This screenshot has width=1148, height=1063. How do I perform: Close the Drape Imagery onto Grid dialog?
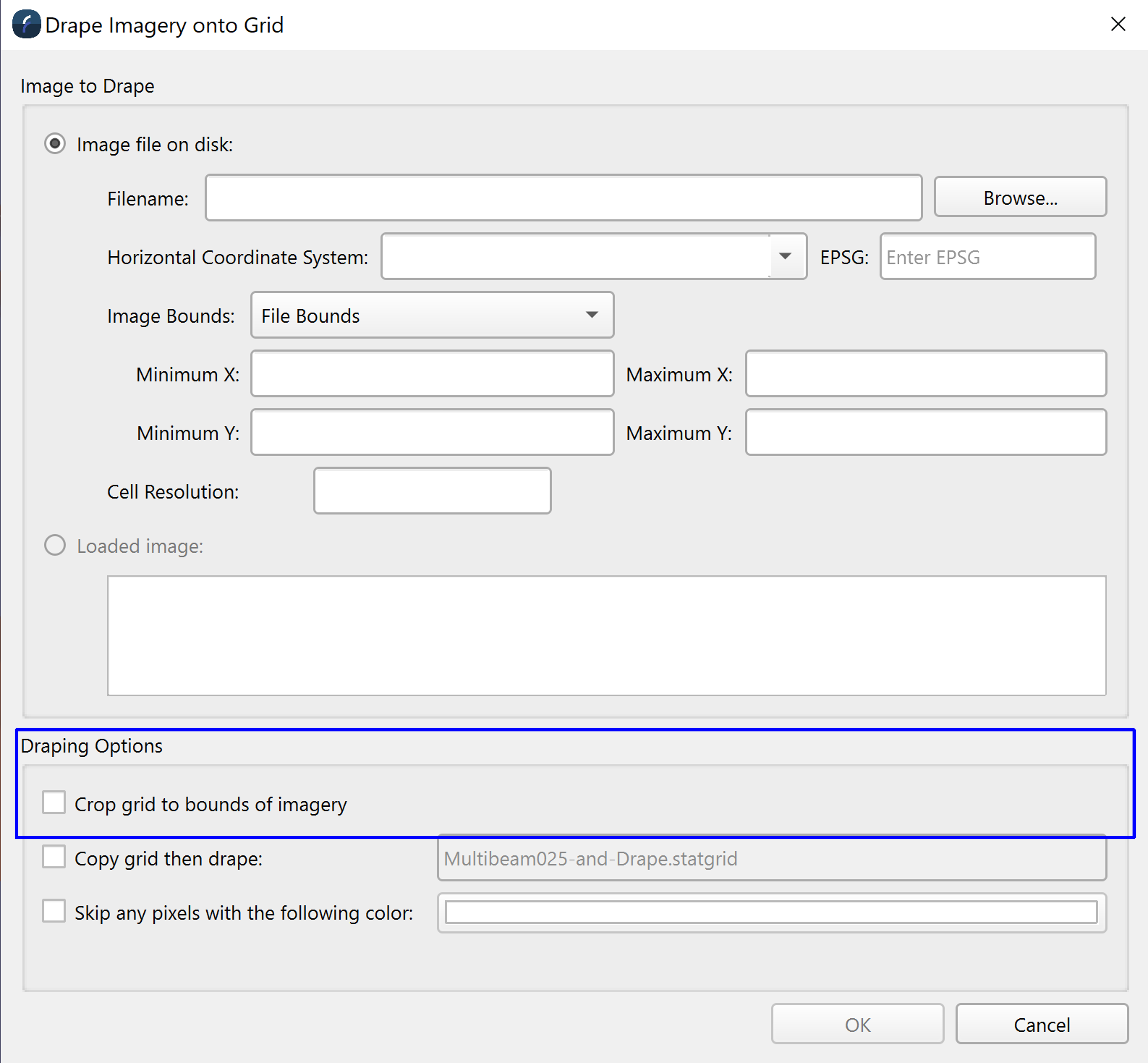pyautogui.click(x=1117, y=24)
